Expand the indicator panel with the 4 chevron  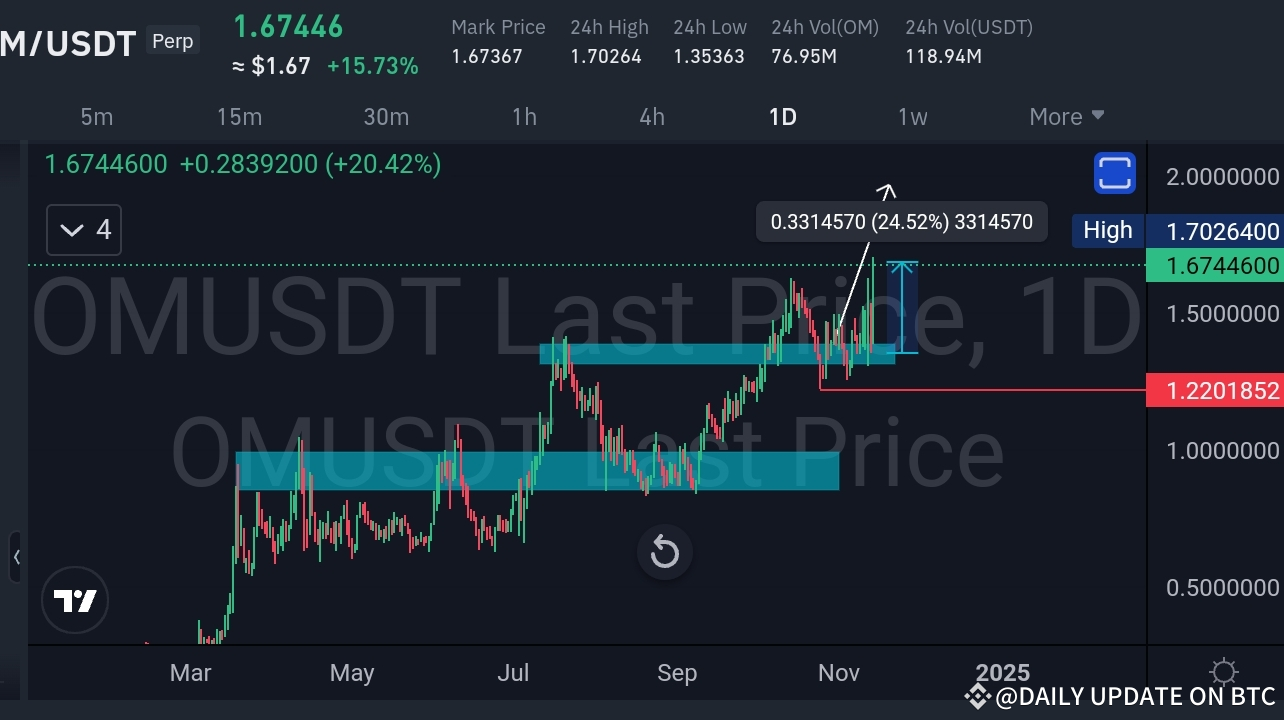(x=83, y=229)
